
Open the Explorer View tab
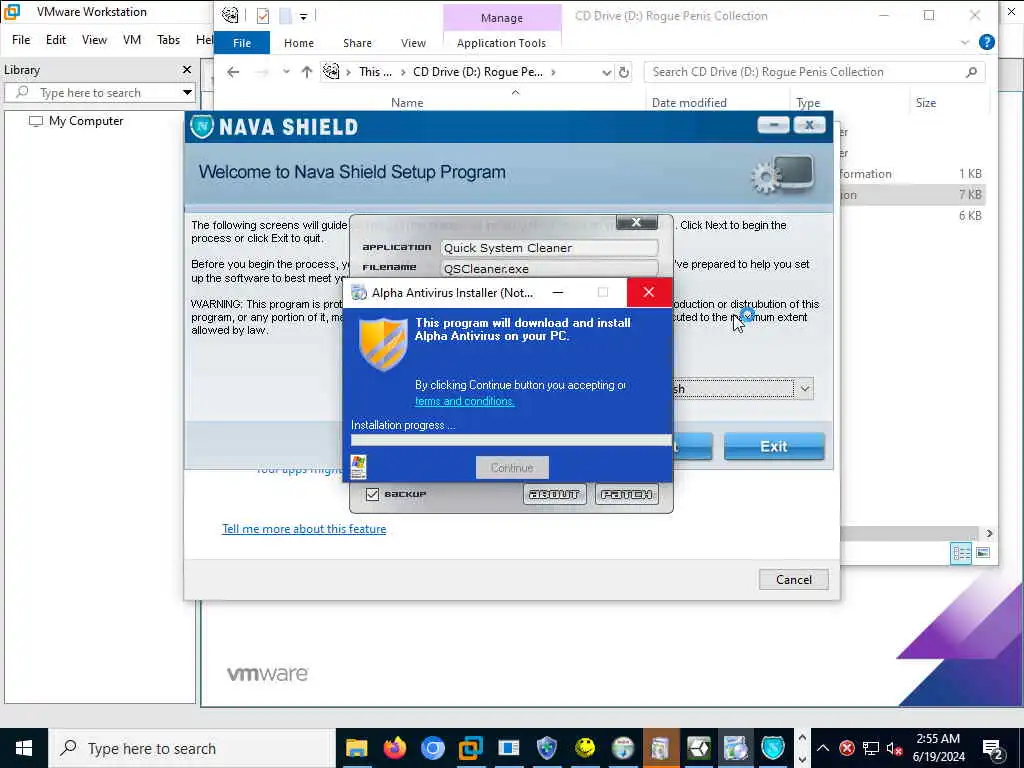[413, 42]
